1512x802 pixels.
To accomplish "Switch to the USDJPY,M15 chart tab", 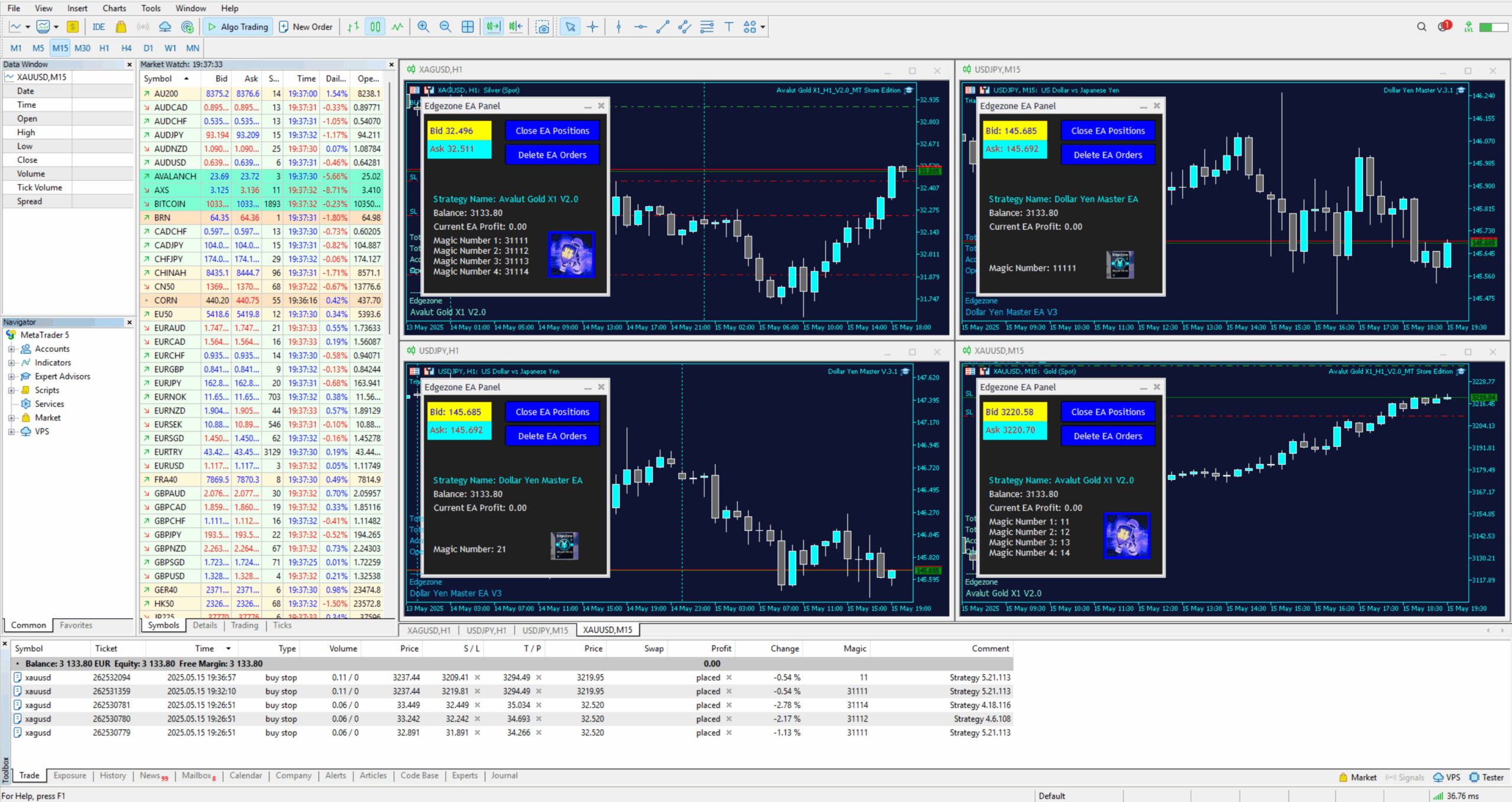I will click(x=545, y=630).
